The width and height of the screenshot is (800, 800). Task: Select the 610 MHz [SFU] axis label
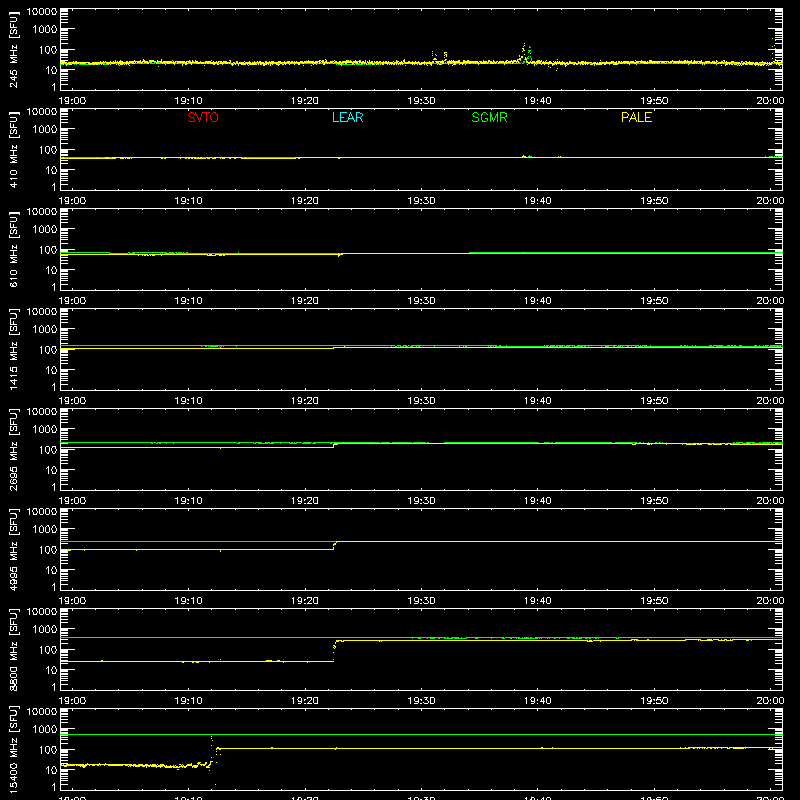click(14, 249)
